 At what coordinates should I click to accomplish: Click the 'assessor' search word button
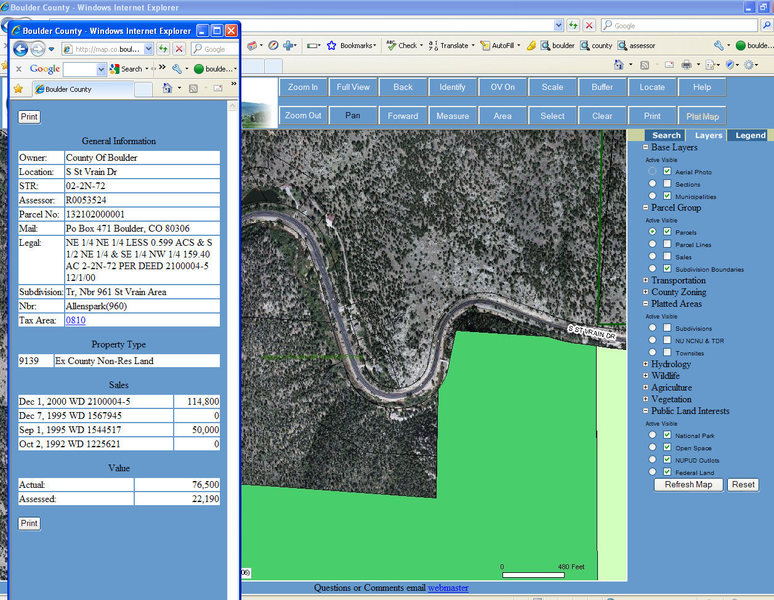(x=637, y=45)
